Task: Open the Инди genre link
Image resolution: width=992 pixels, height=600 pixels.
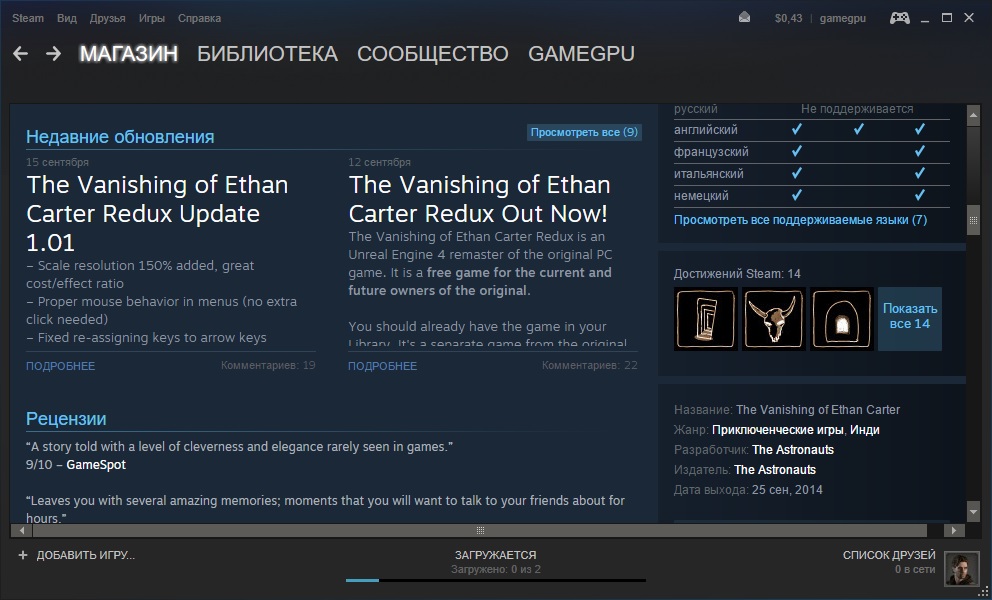Action: click(x=865, y=430)
